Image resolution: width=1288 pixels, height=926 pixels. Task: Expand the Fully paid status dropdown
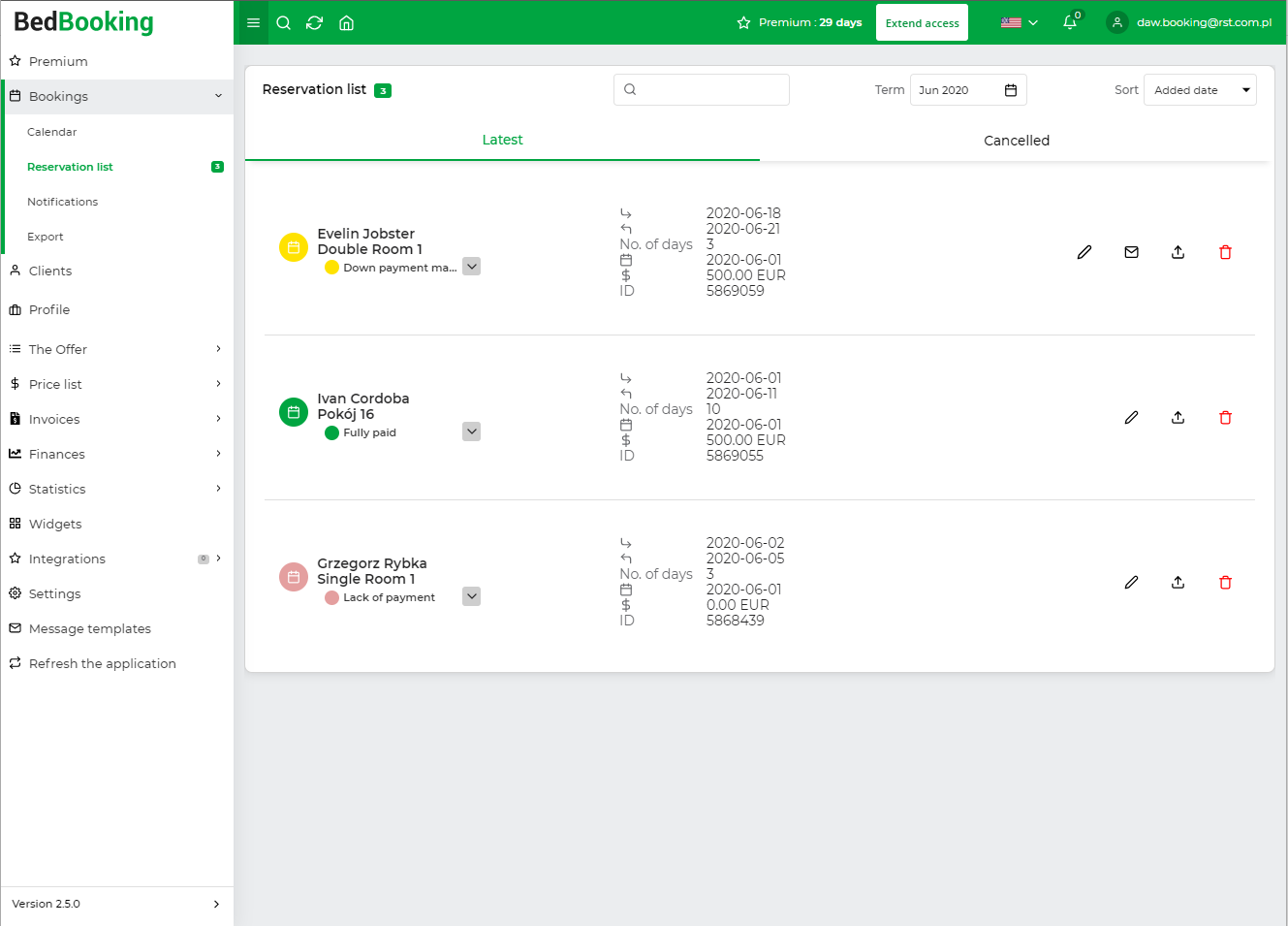tap(471, 431)
